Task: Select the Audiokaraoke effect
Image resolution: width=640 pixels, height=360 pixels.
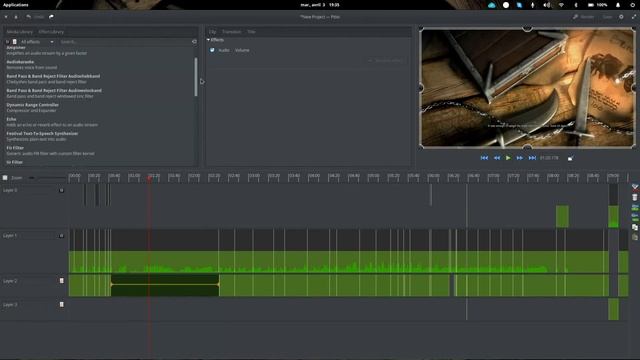Action: (31, 64)
